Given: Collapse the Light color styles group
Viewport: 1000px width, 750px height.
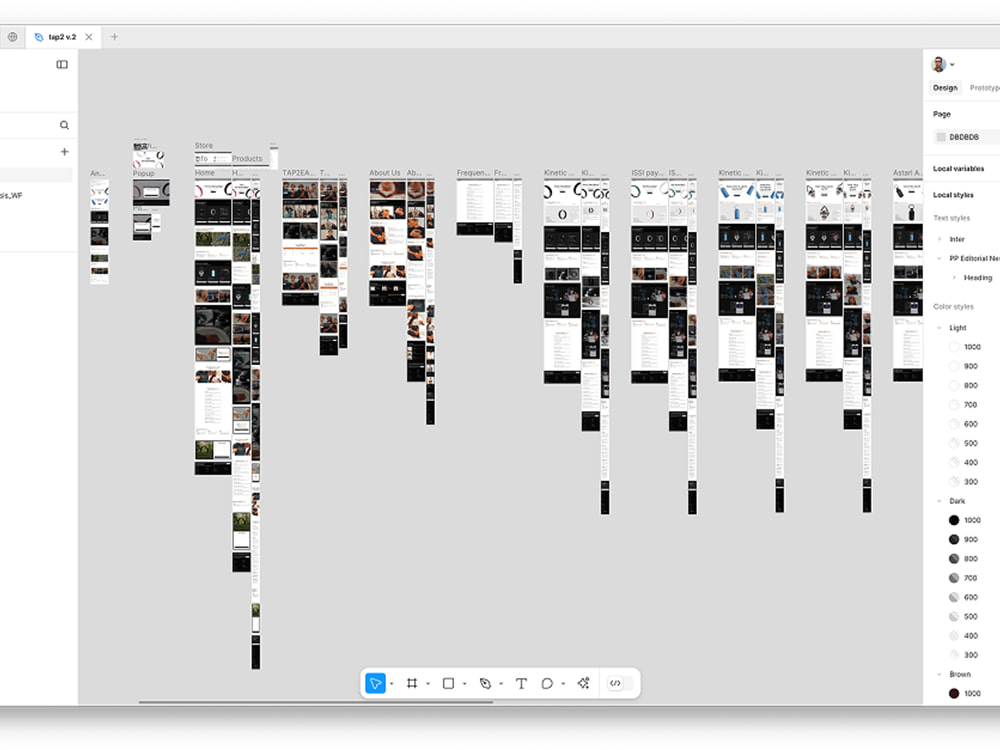Looking at the screenshot, I should (x=939, y=328).
